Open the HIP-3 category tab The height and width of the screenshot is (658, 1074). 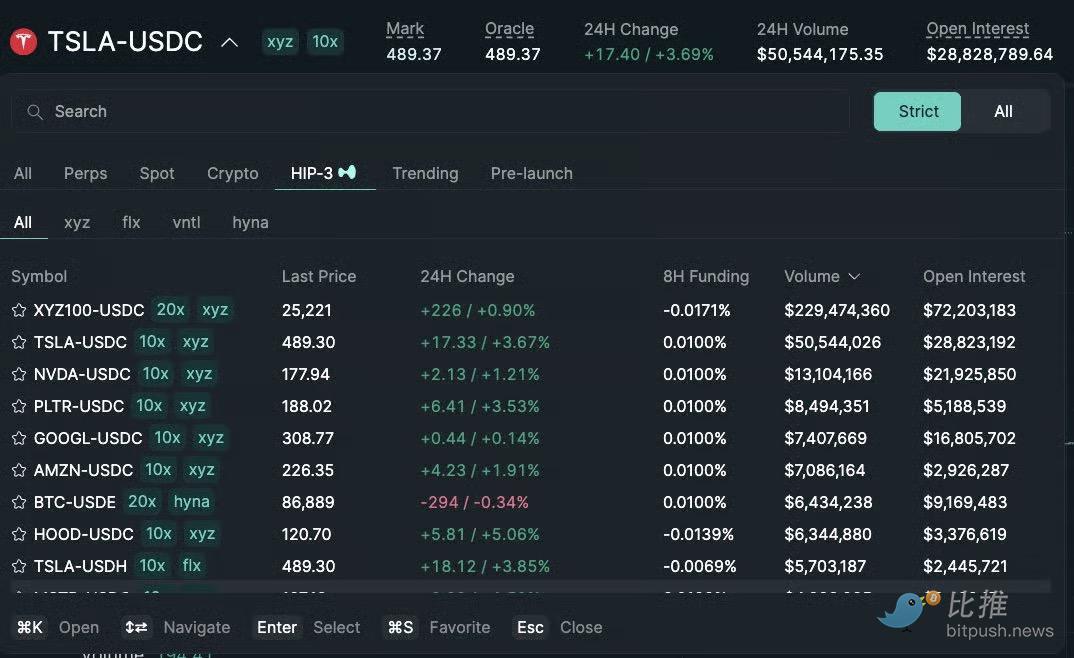323,173
